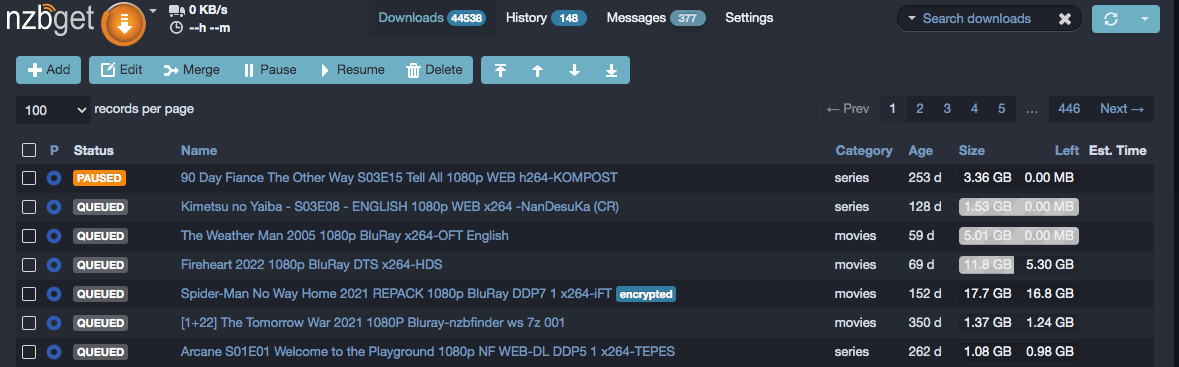Click the remaining time clock icon
1179x367 pixels.
click(x=177, y=28)
